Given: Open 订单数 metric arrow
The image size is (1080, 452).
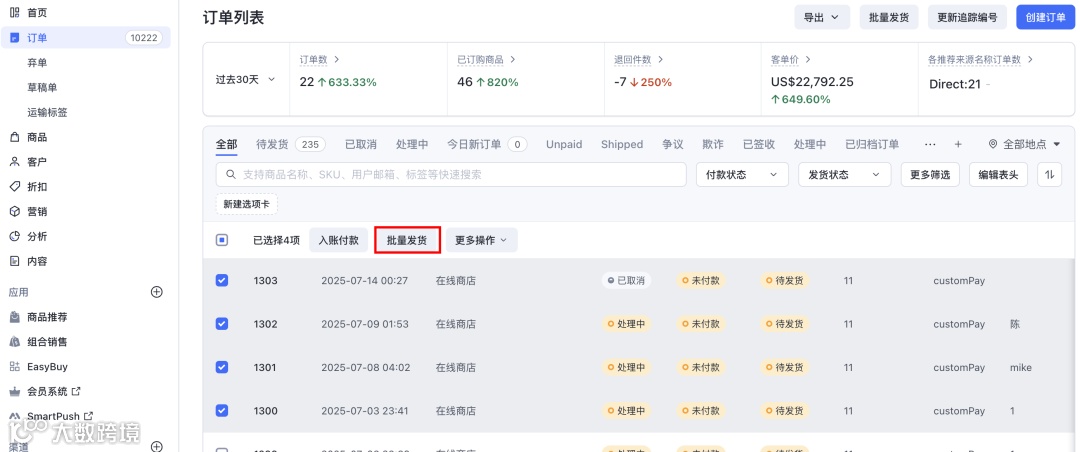Looking at the screenshot, I should pos(337,60).
